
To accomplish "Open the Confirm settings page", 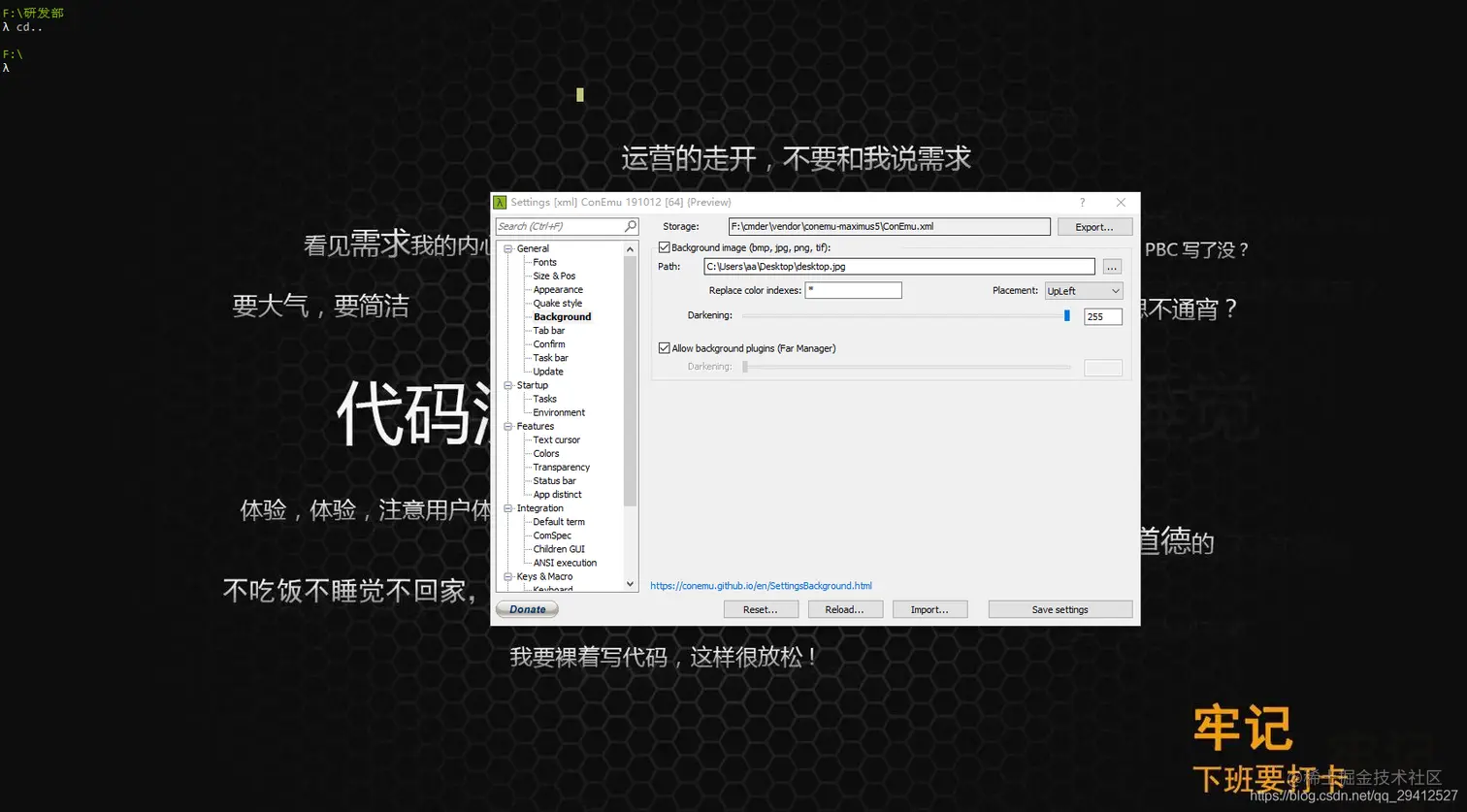I will coord(548,344).
